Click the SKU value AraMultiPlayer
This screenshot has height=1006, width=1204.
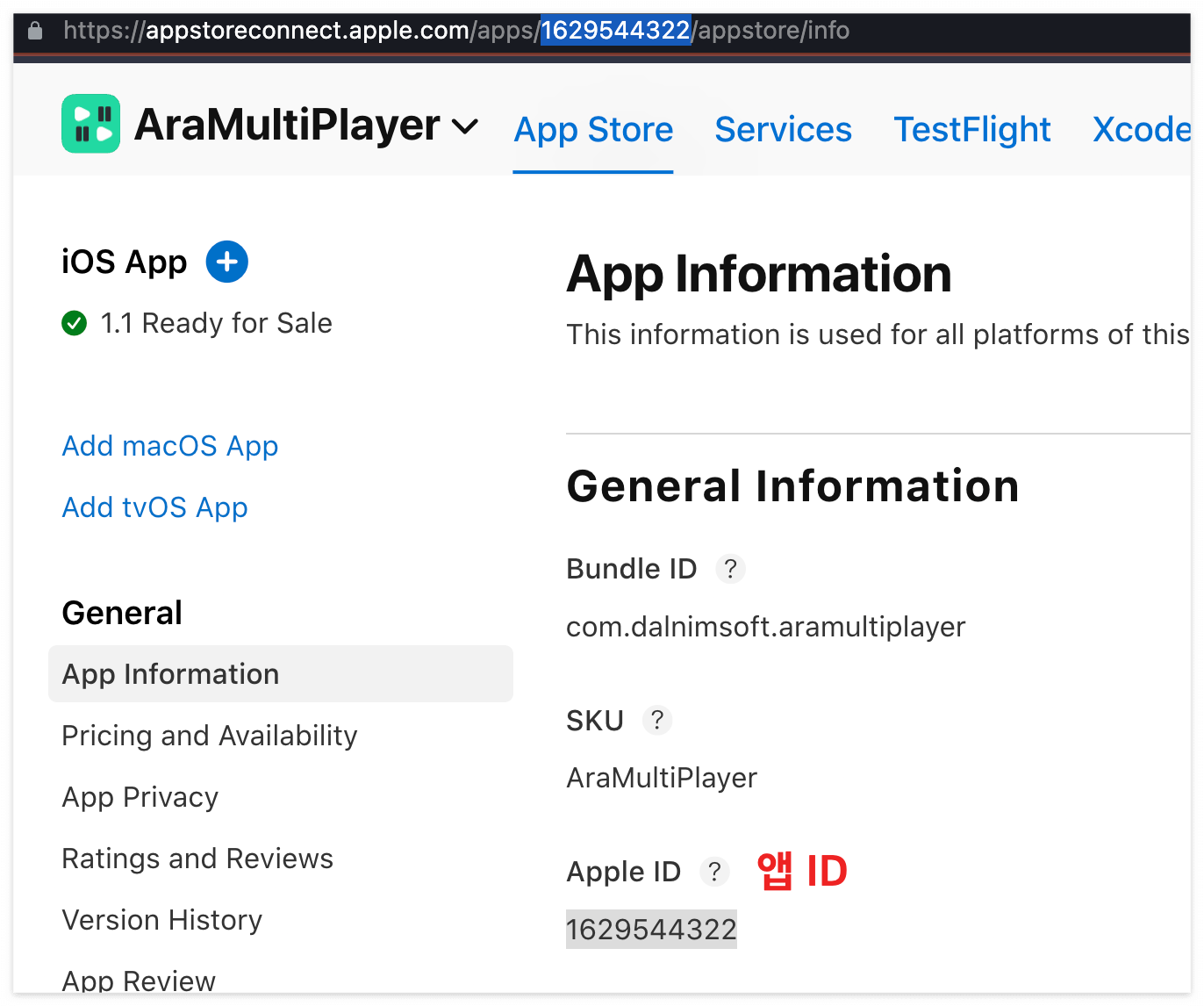coord(662,778)
